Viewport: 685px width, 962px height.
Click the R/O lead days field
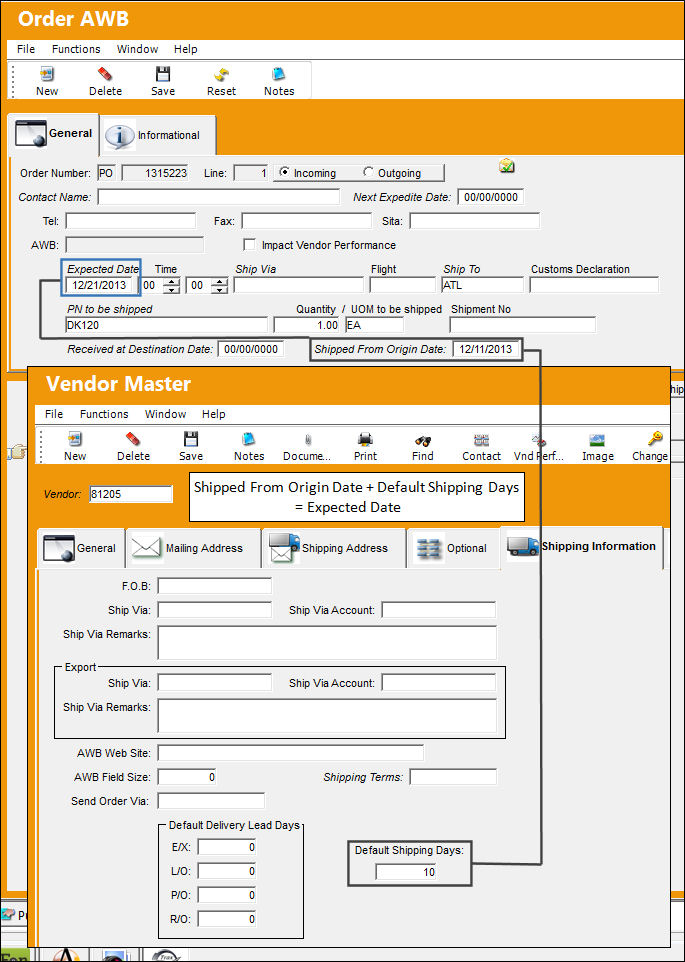point(227,919)
